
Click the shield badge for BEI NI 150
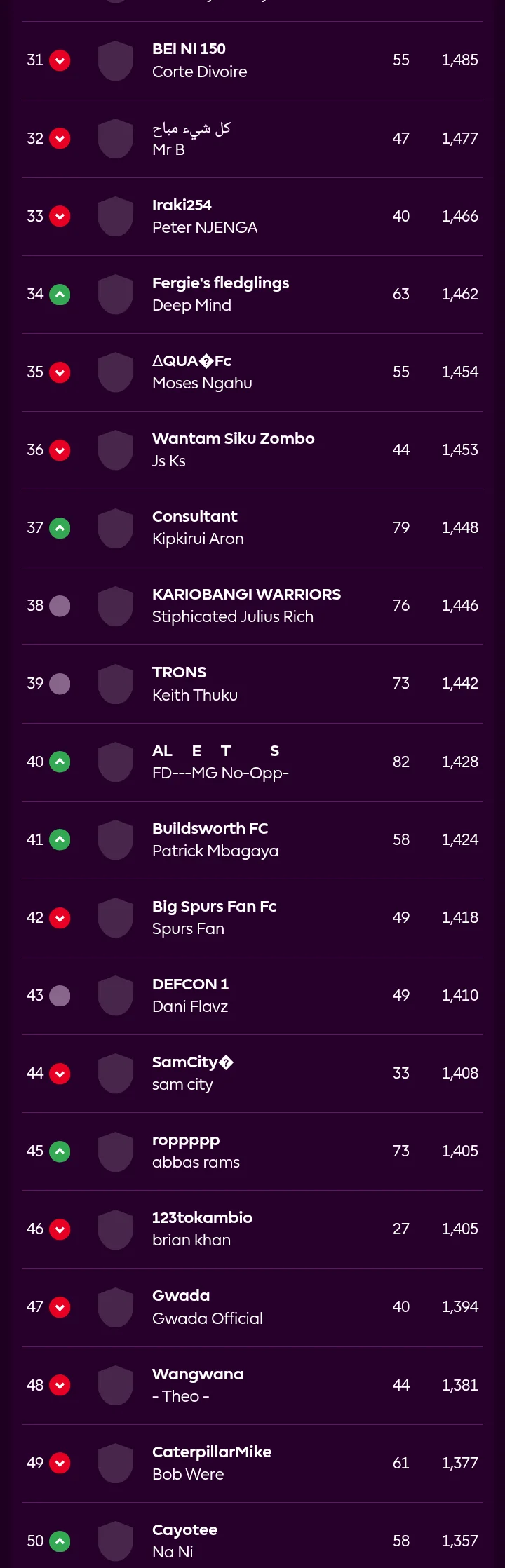point(116,60)
